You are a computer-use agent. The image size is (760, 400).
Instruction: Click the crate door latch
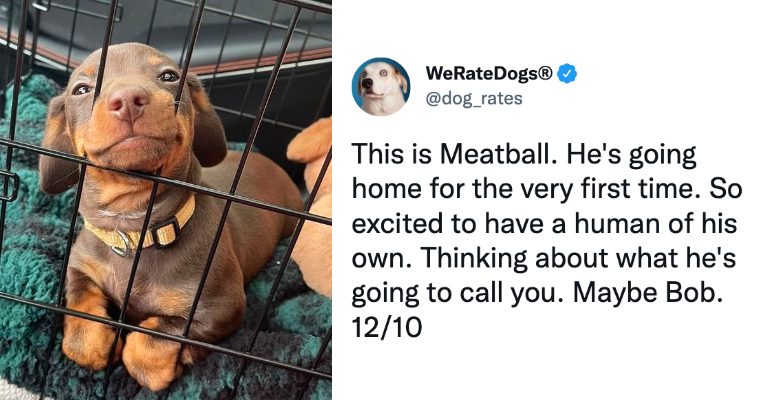(x=8, y=186)
